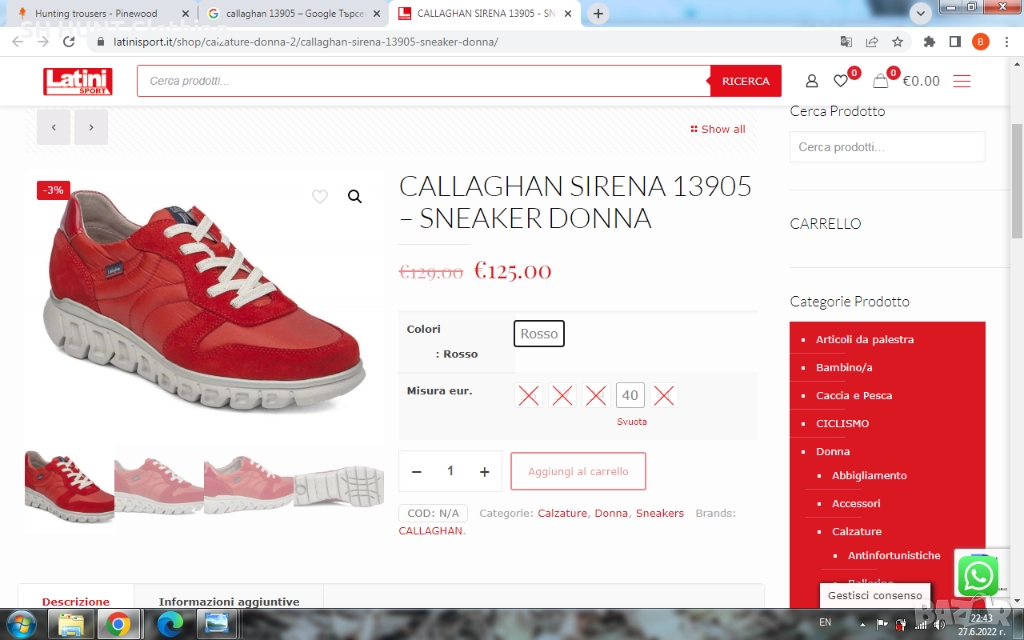1024x640 pixels.
Task: Open WhatsApp chat button
Action: 977,576
